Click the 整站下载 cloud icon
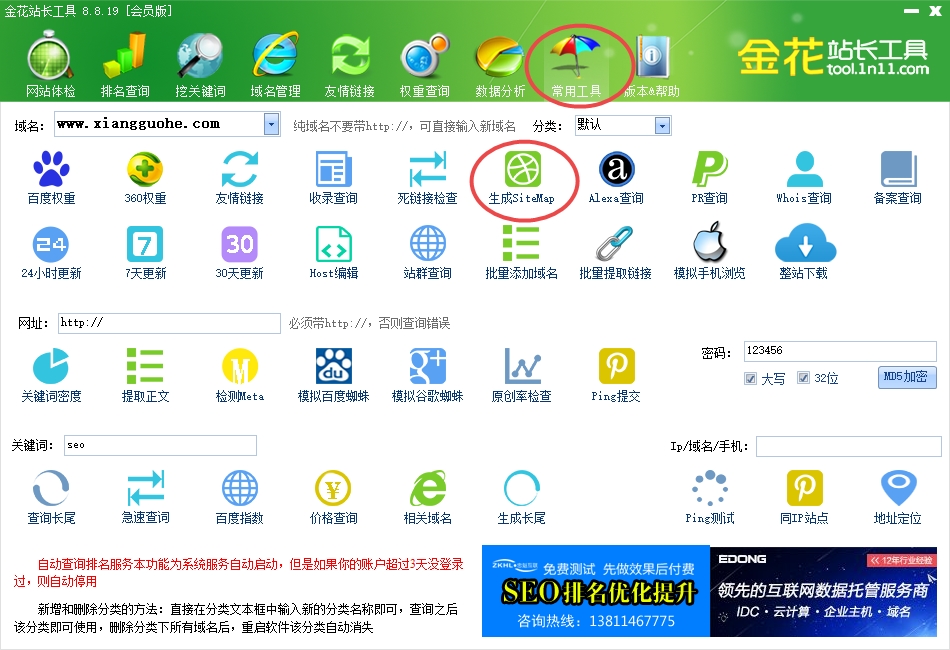 point(803,246)
